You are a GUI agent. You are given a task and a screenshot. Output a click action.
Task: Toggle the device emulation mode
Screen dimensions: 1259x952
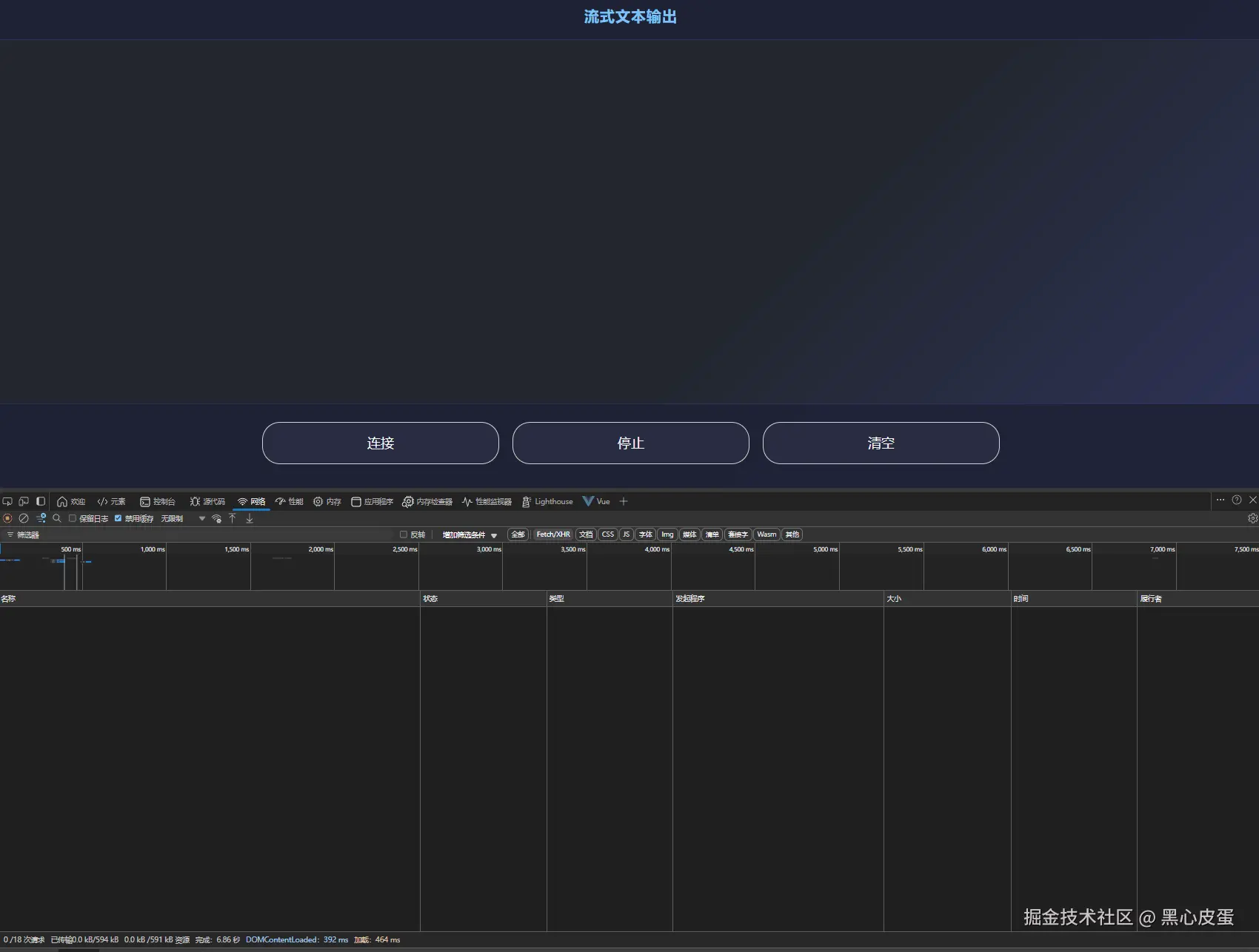(23, 501)
